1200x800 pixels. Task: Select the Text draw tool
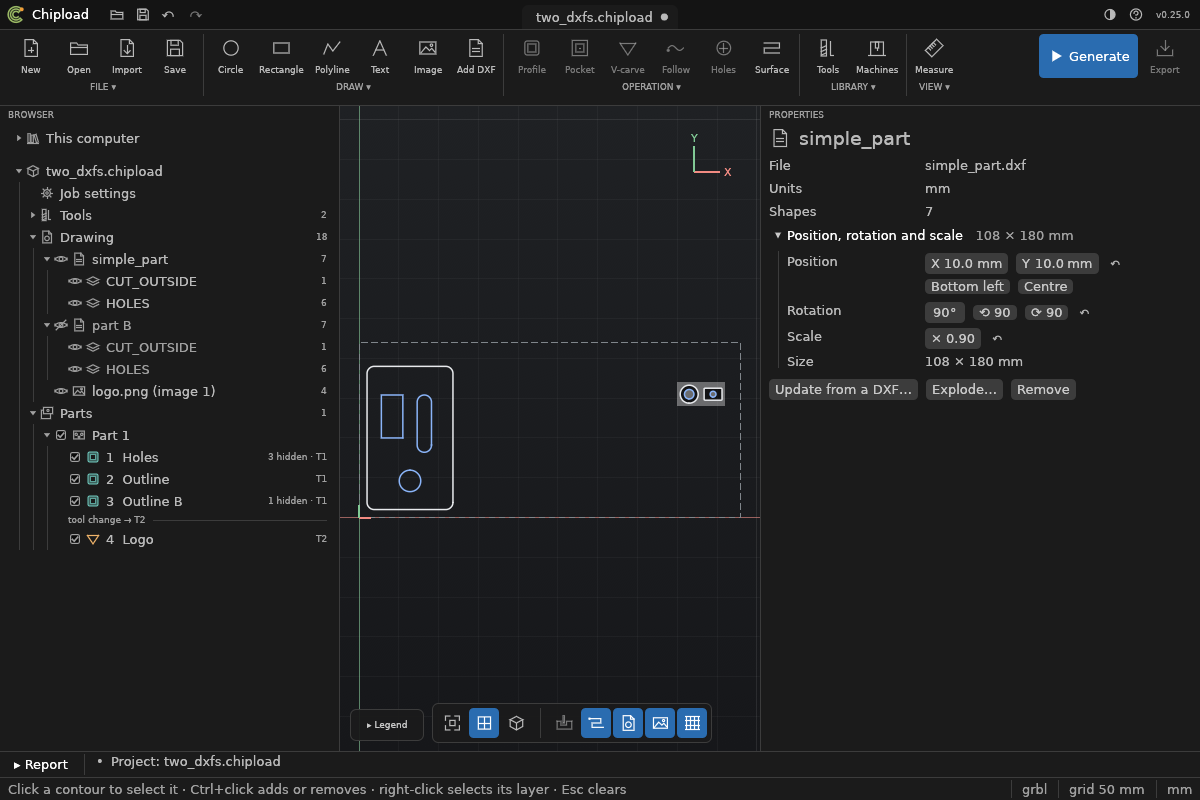pyautogui.click(x=380, y=56)
